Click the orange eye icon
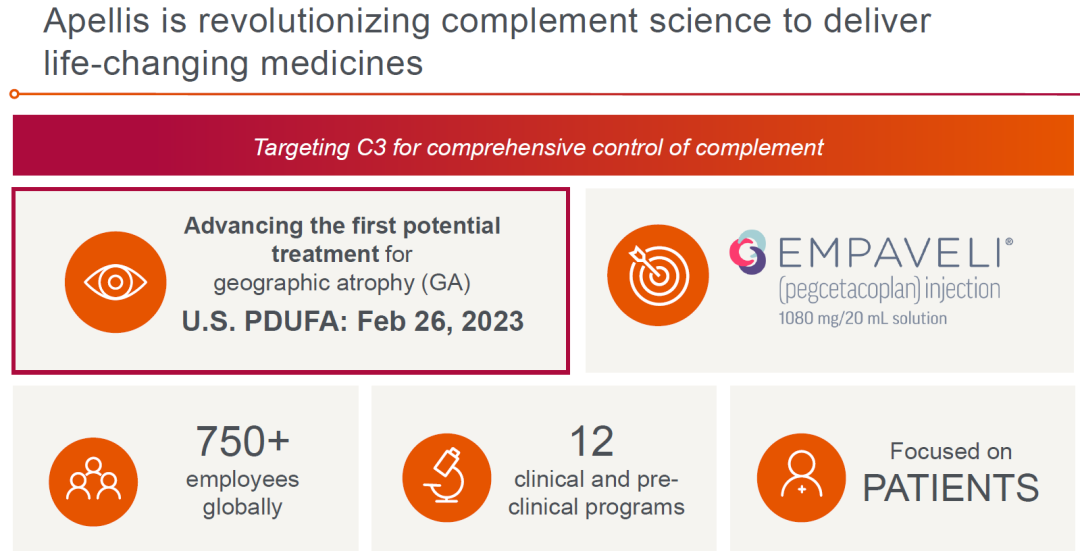The width and height of the screenshot is (1080, 551). point(116,282)
